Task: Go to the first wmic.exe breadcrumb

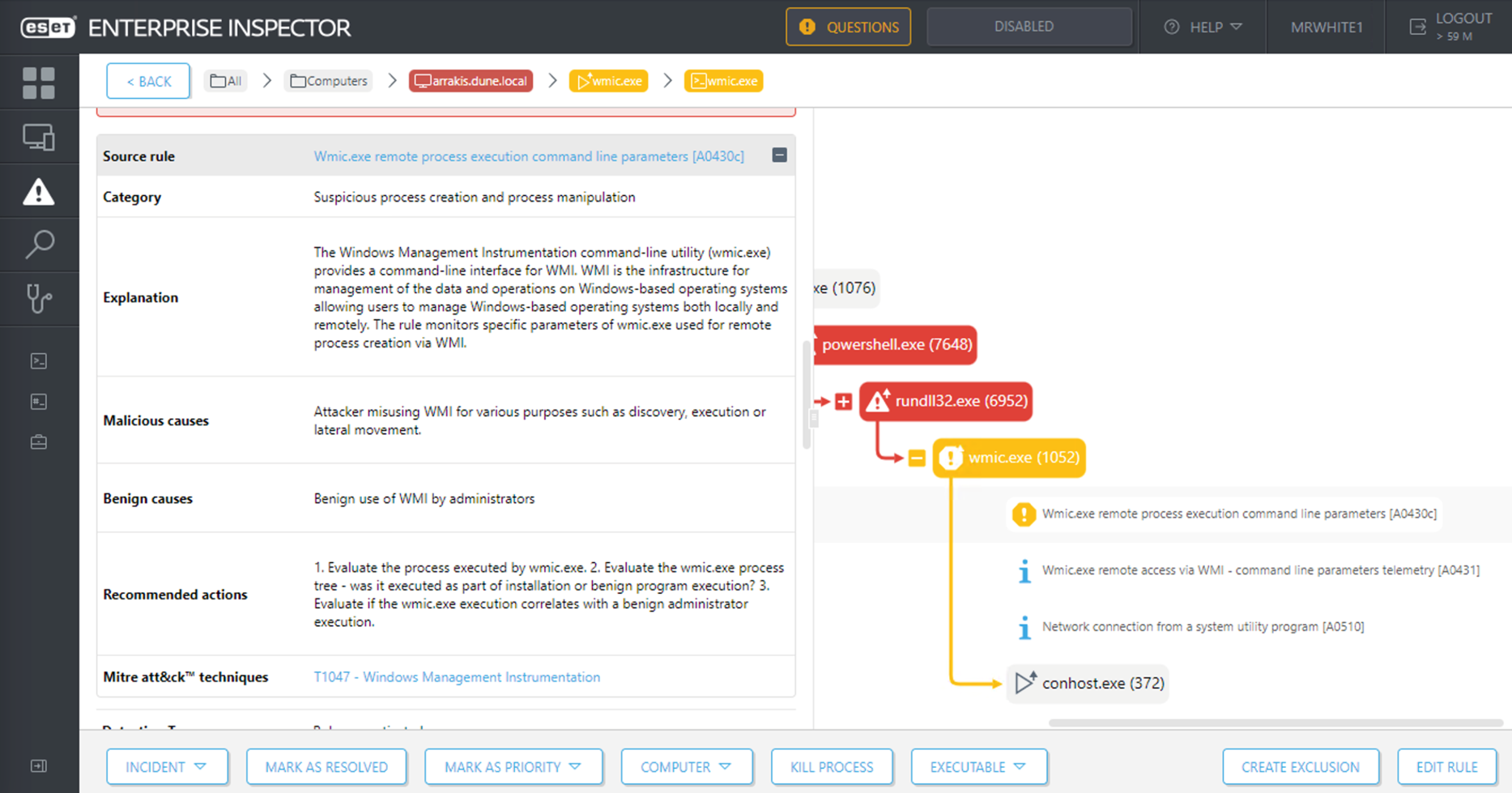Action: pos(608,81)
